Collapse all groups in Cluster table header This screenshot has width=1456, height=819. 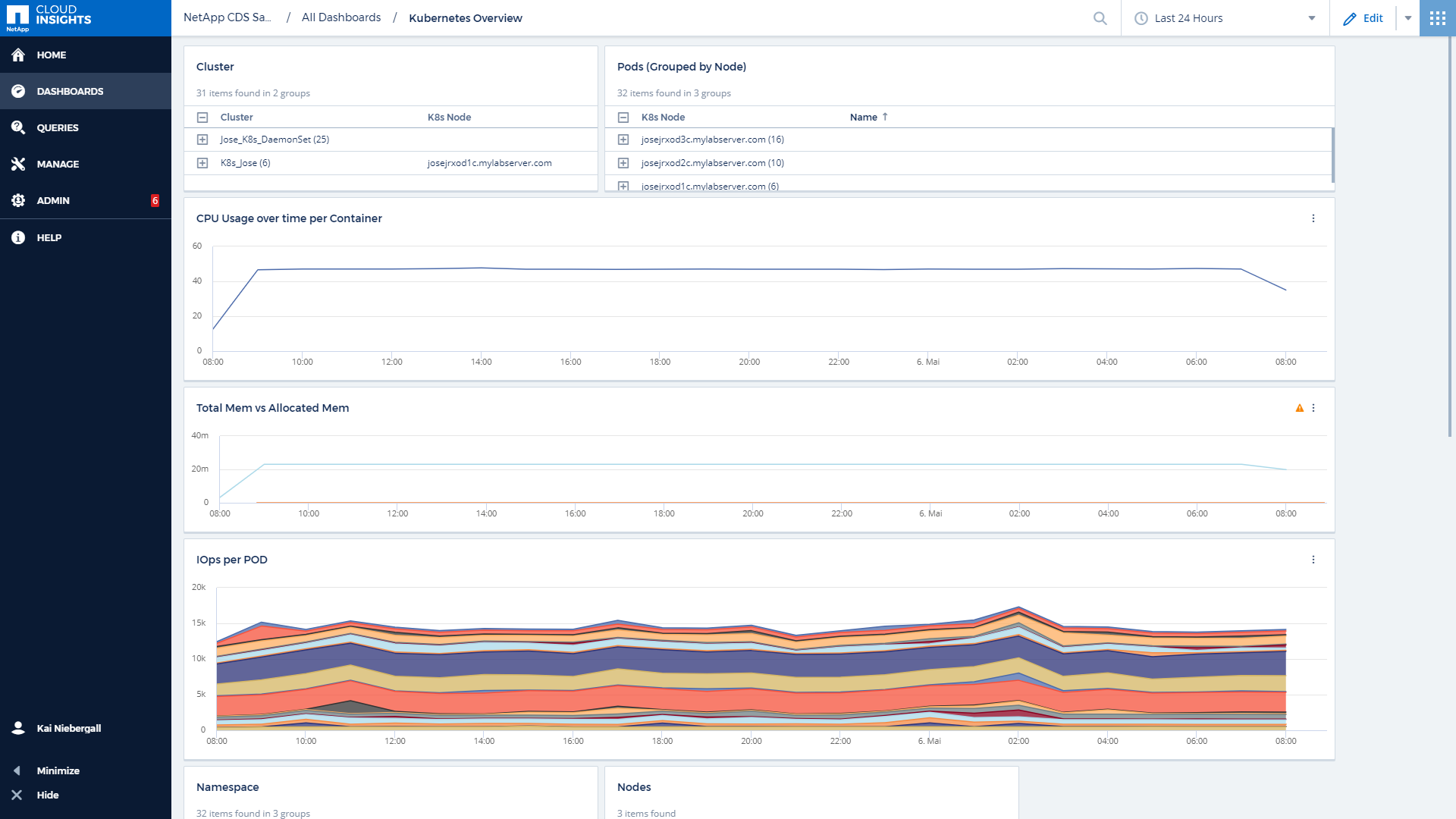(x=202, y=118)
